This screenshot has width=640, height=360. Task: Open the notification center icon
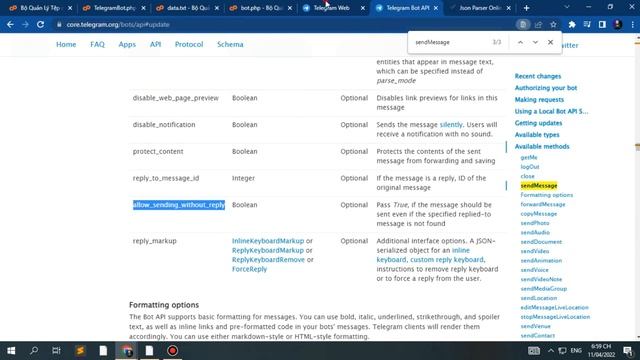pos(628,351)
